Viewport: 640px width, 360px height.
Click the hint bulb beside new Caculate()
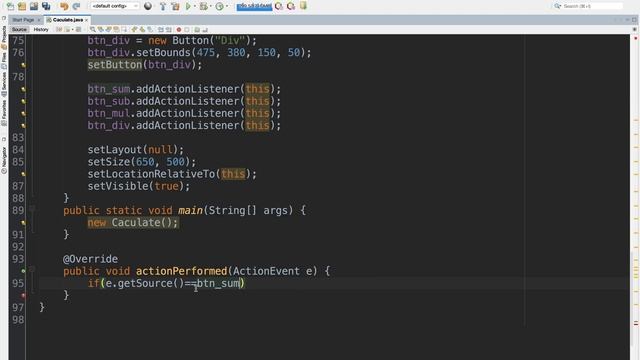click(23, 222)
